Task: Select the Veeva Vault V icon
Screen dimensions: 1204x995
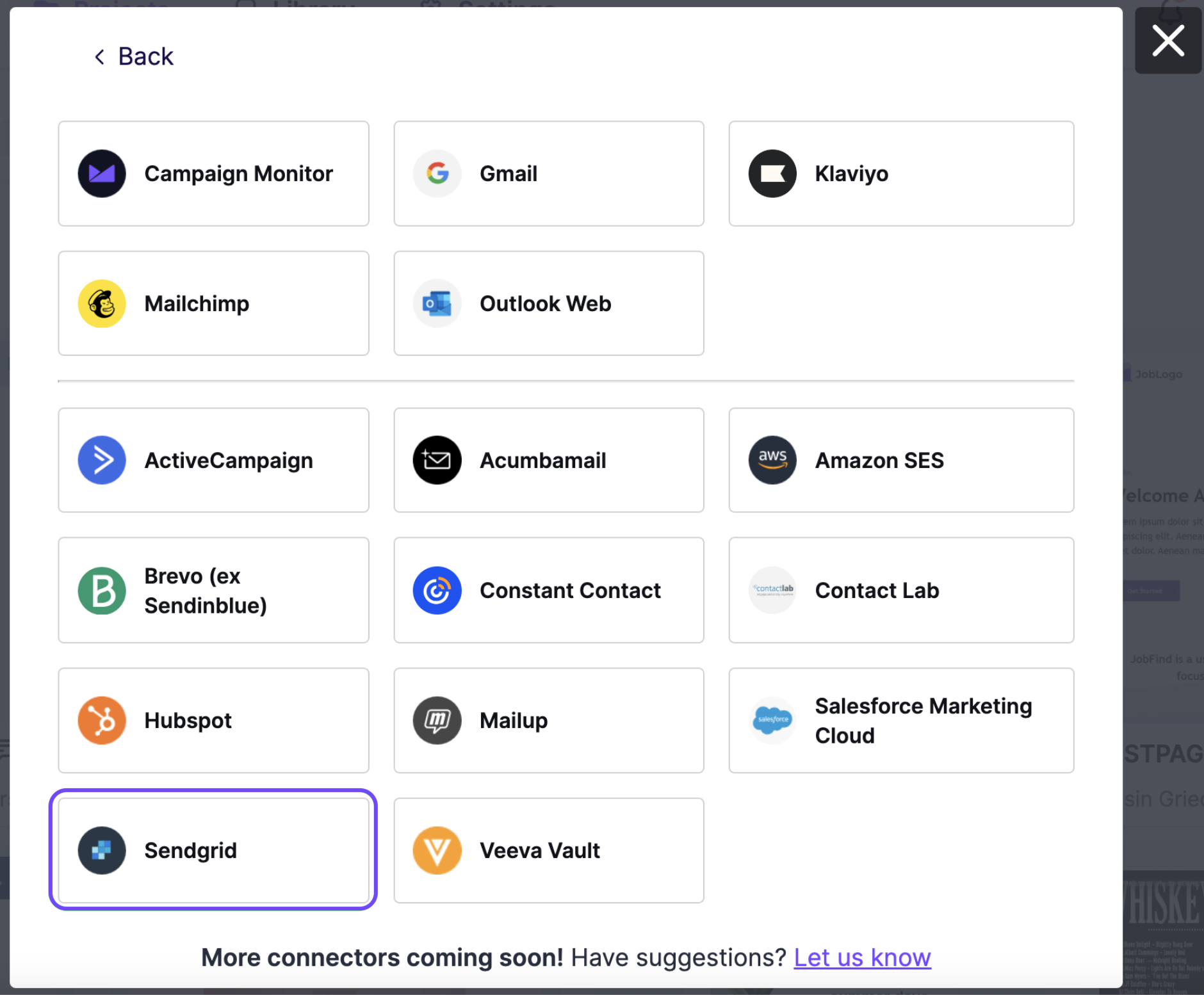Action: (x=437, y=850)
